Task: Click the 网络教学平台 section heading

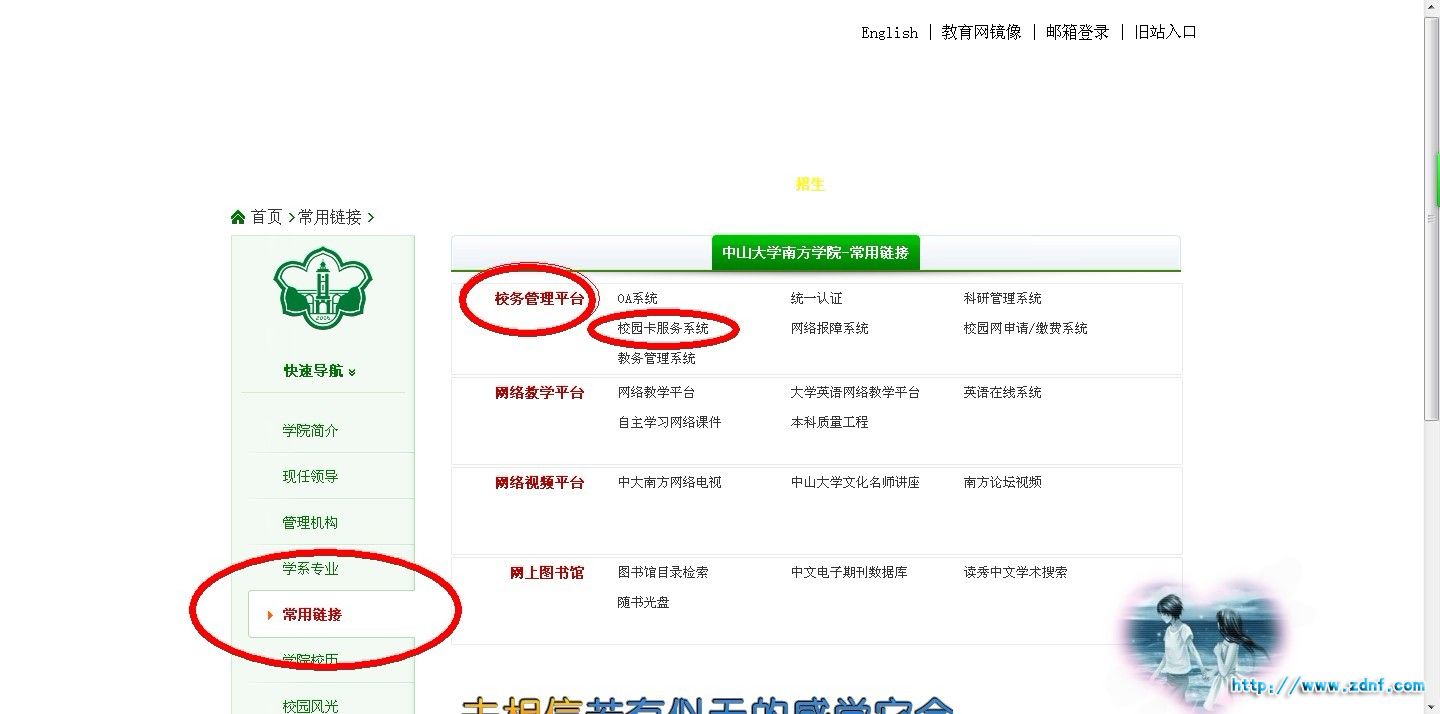Action: [539, 392]
